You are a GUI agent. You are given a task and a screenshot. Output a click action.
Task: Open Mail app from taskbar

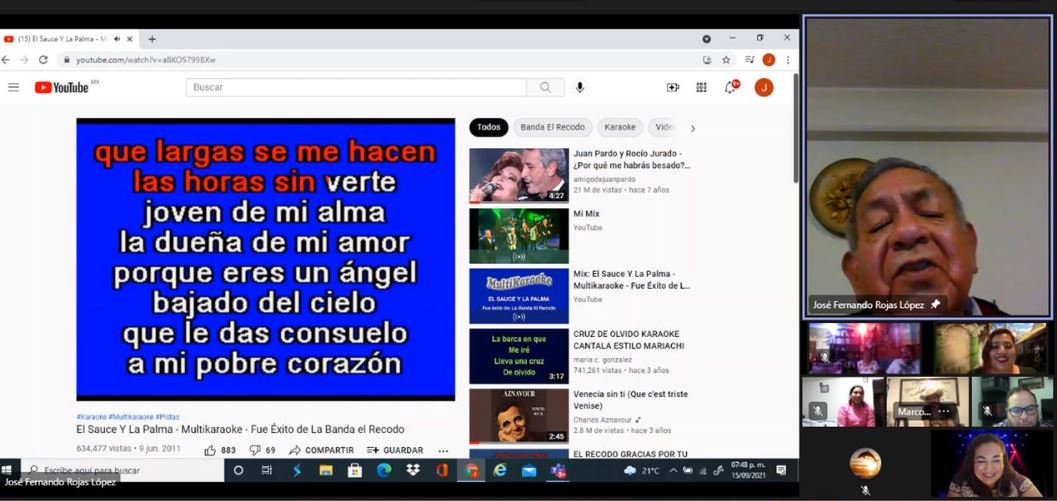[x=529, y=471]
